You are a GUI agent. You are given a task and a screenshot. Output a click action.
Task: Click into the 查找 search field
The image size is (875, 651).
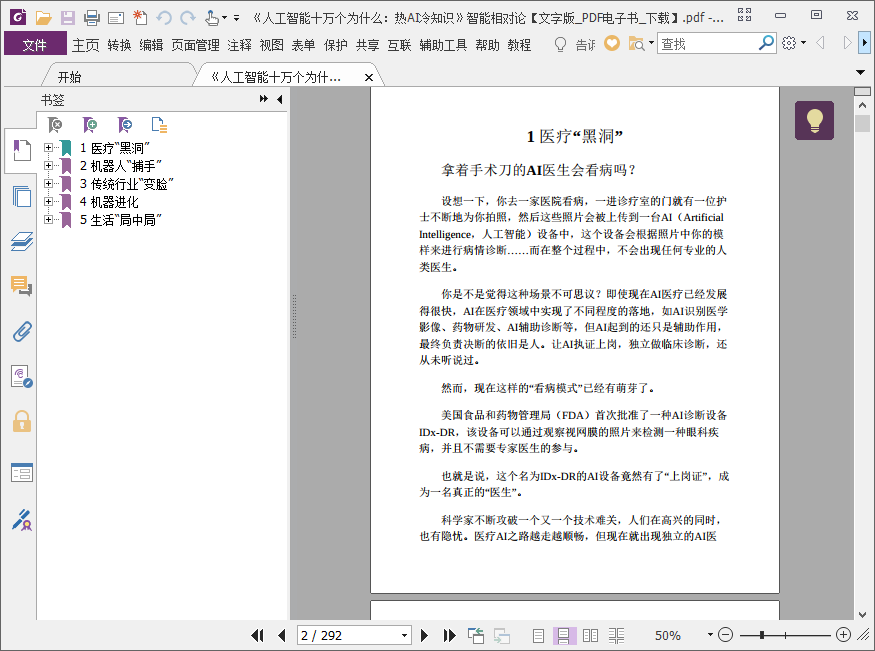708,44
